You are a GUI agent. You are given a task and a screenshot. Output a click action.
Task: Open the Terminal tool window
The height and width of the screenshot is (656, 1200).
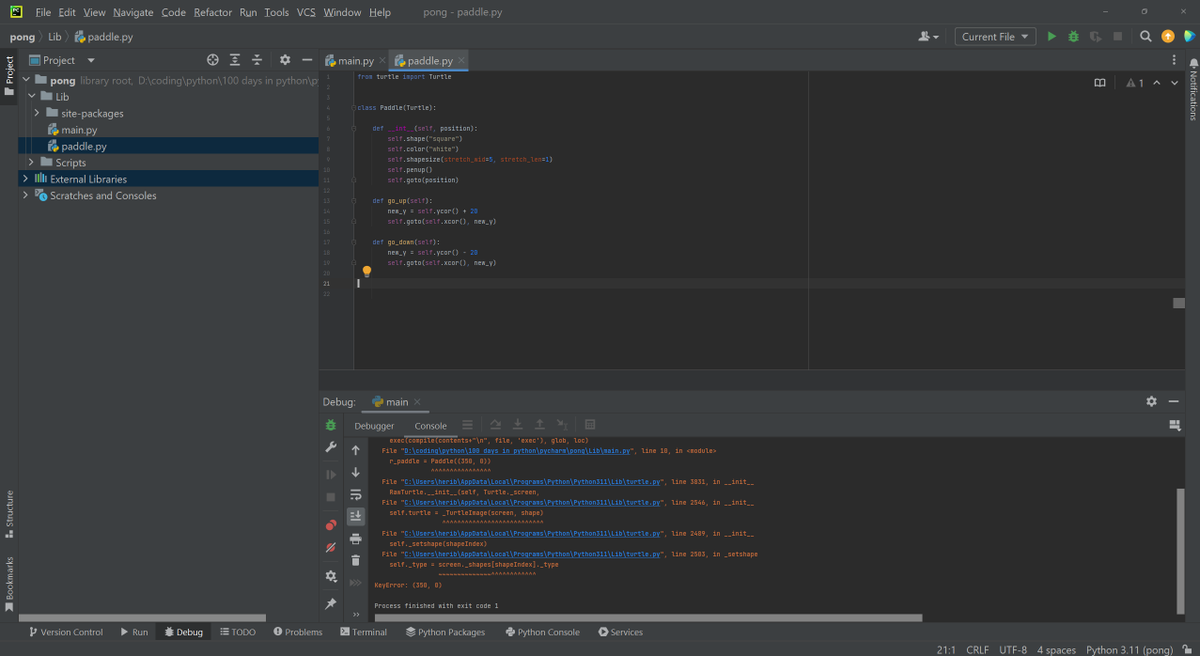(x=363, y=632)
